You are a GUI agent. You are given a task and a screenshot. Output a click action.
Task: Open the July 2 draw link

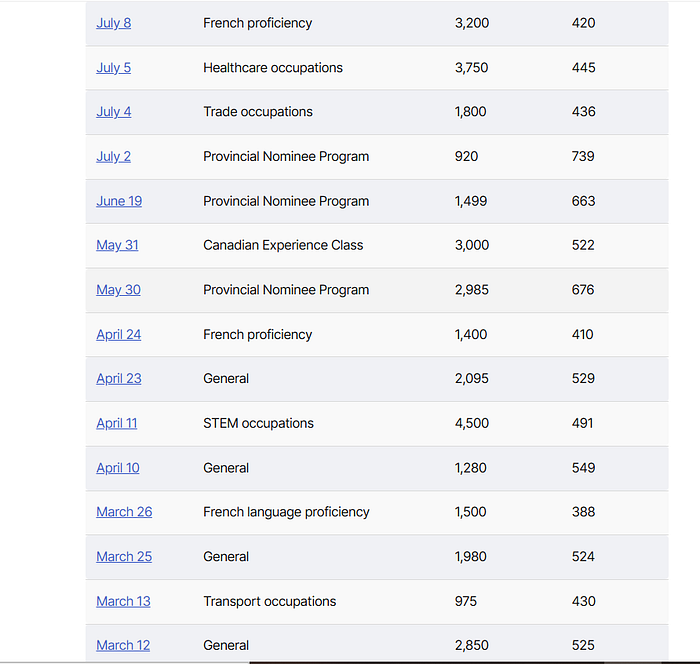(113, 156)
